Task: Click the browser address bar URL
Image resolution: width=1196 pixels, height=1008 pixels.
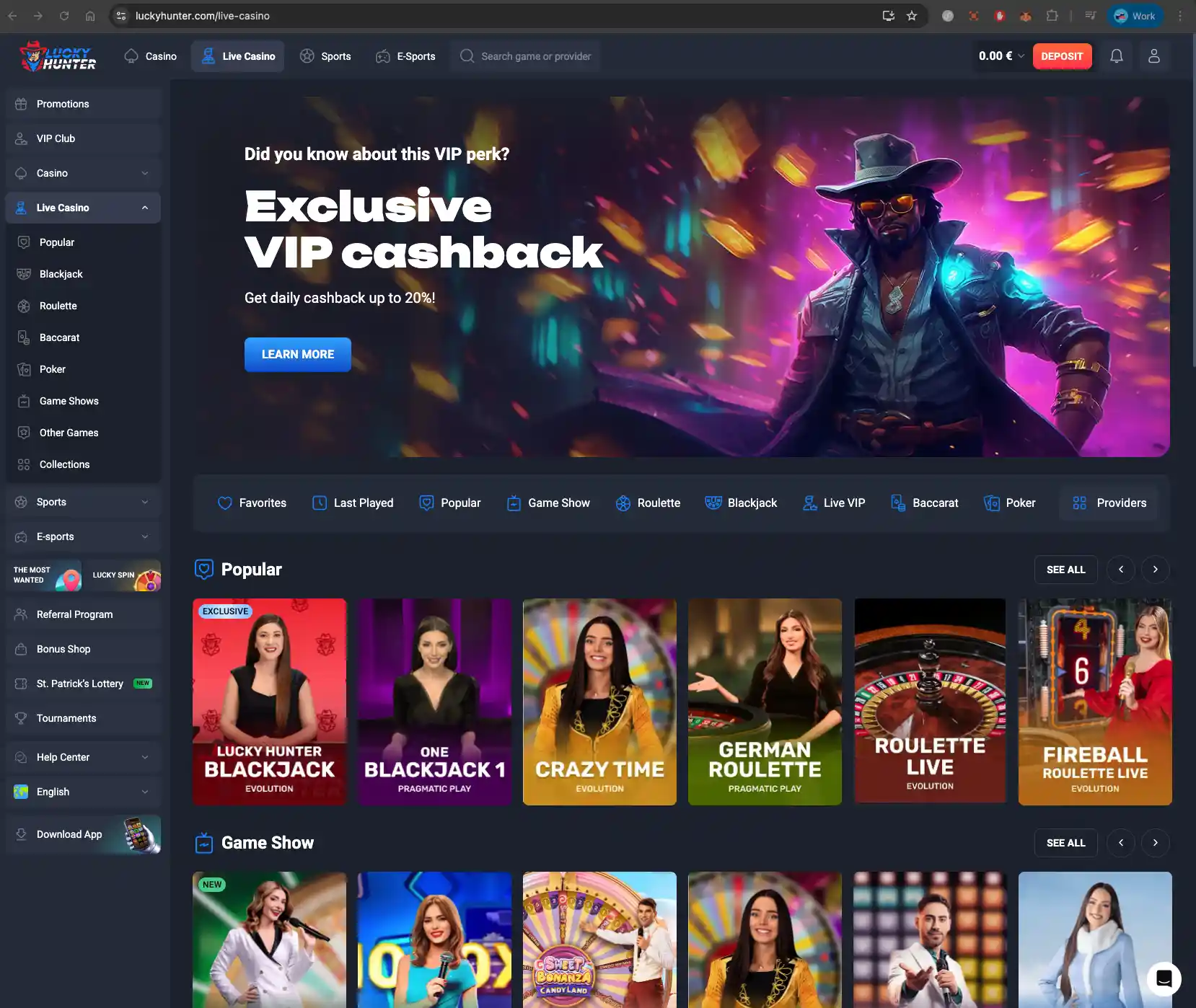Action: click(x=203, y=16)
